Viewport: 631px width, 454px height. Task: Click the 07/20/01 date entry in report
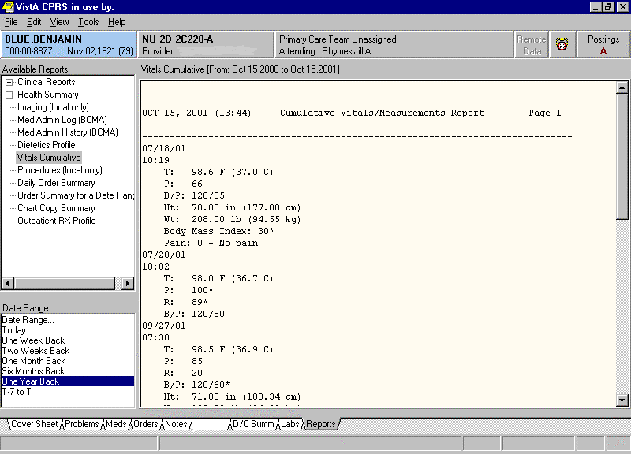164,255
